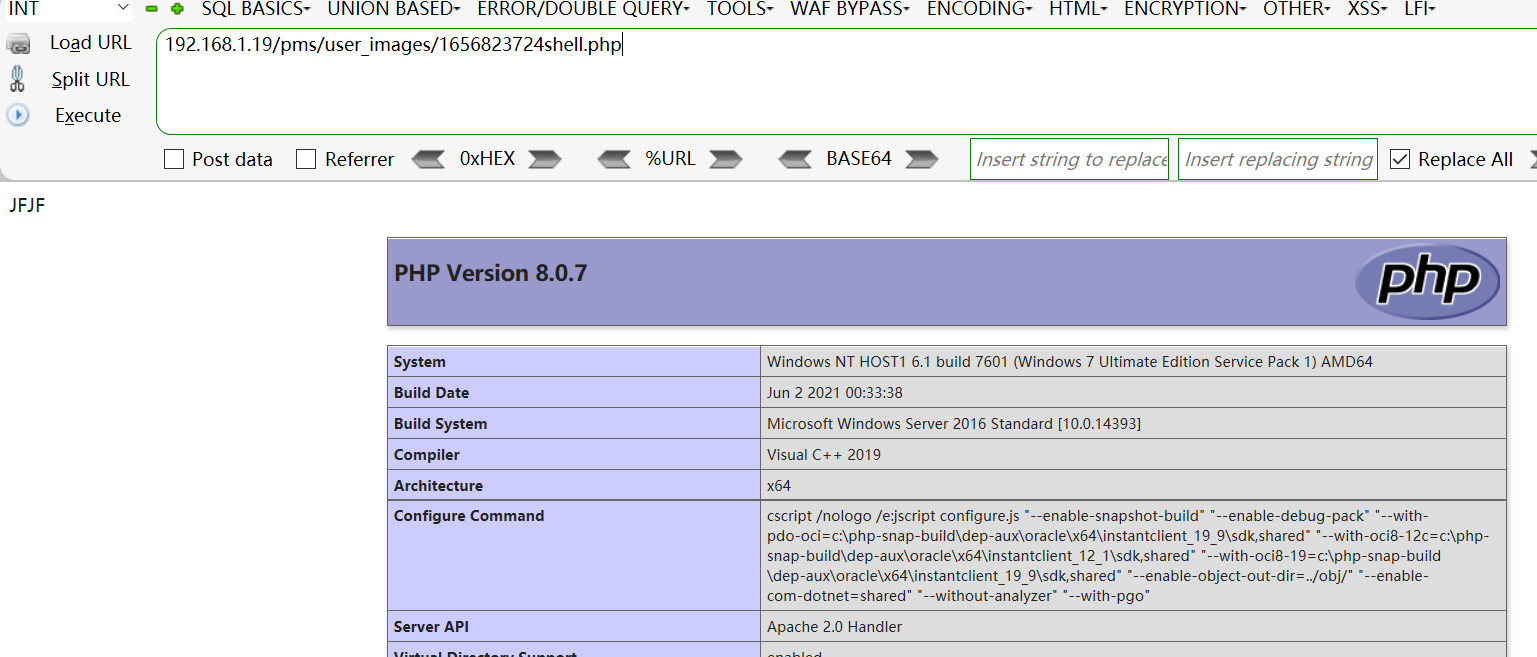Click right arrow beside BASE64
The height and width of the screenshot is (657, 1537).
tap(921, 159)
